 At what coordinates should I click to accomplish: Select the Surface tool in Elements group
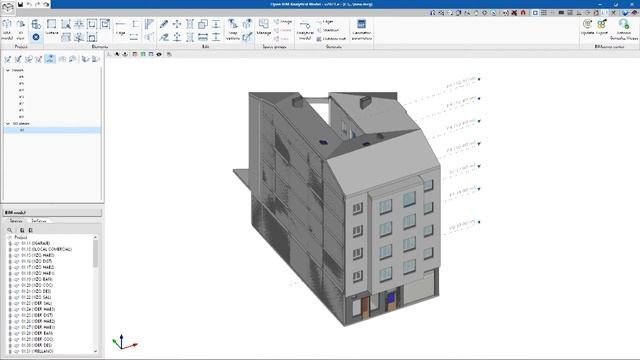click(51, 27)
